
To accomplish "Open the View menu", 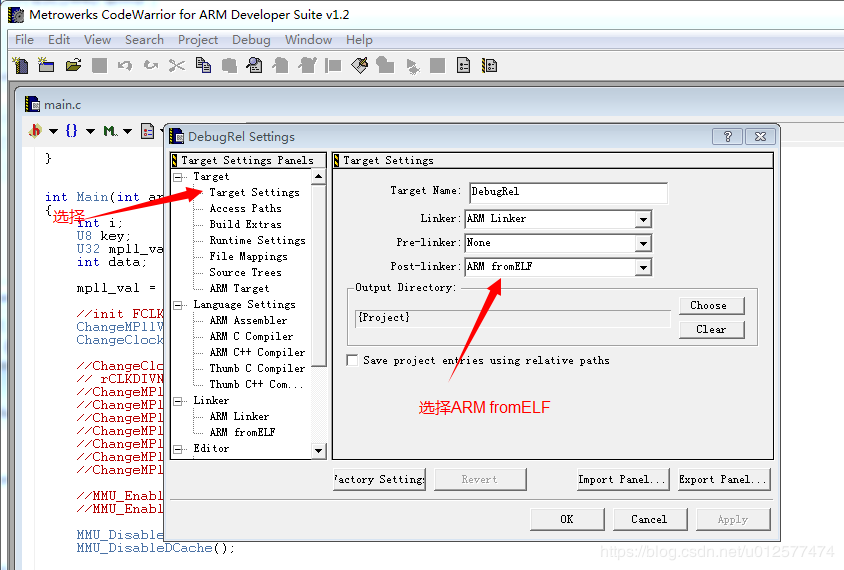I will (x=97, y=40).
